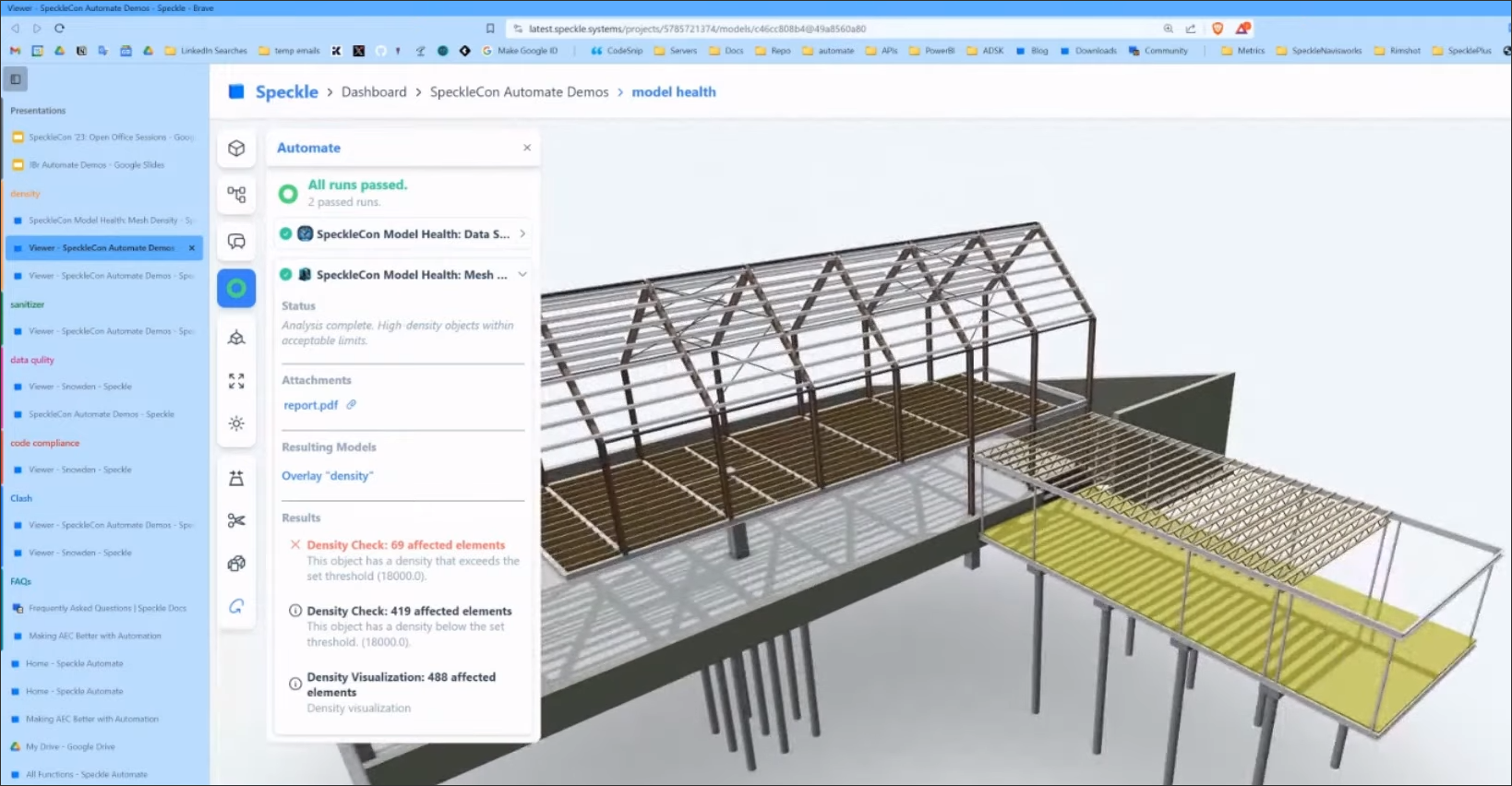The image size is (1512, 786).
Task: Open the report.pdf attachment
Action: click(x=310, y=405)
